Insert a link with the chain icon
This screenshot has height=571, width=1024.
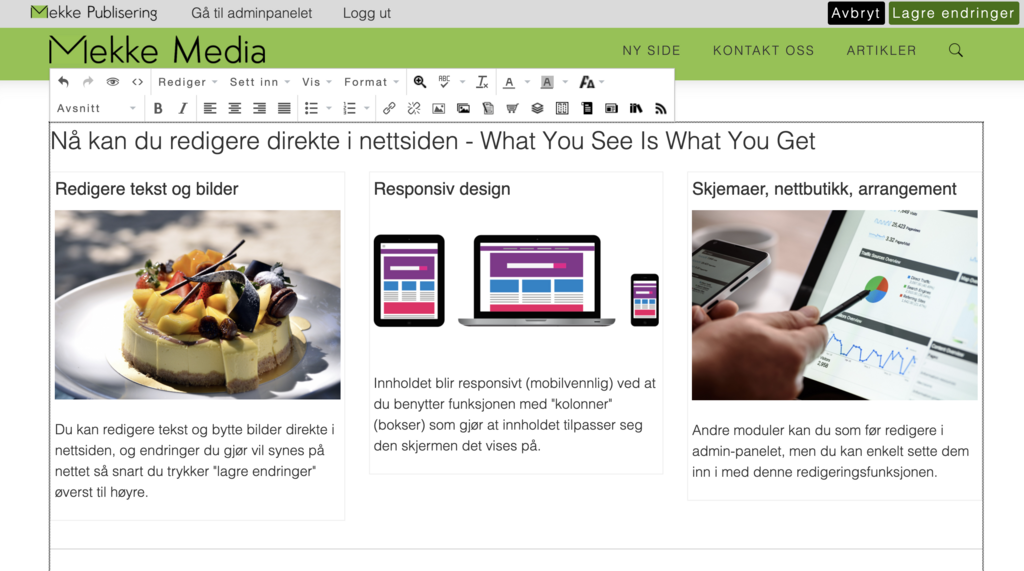pyautogui.click(x=389, y=108)
